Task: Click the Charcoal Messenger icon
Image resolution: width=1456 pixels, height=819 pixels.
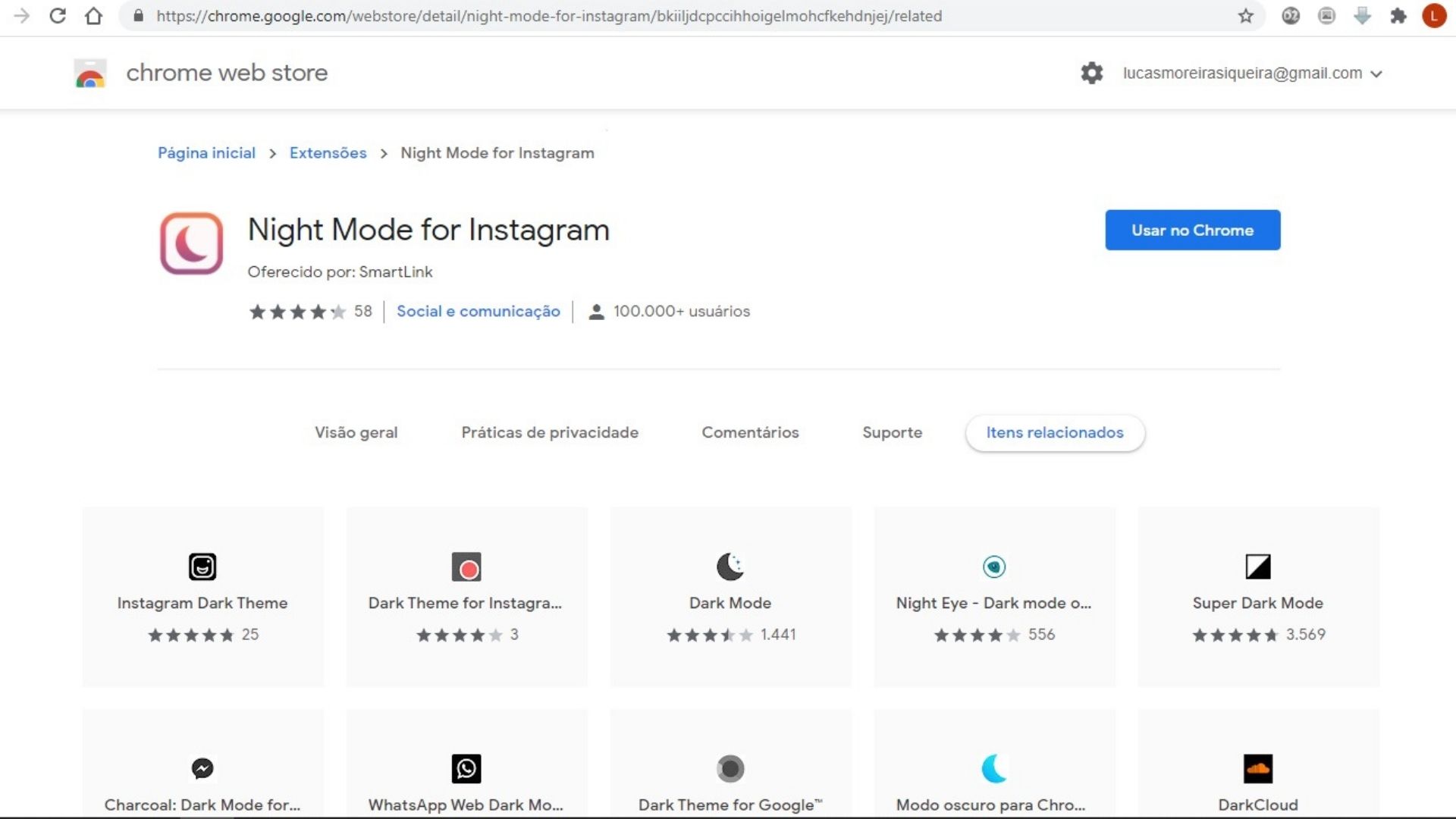Action: click(x=202, y=769)
